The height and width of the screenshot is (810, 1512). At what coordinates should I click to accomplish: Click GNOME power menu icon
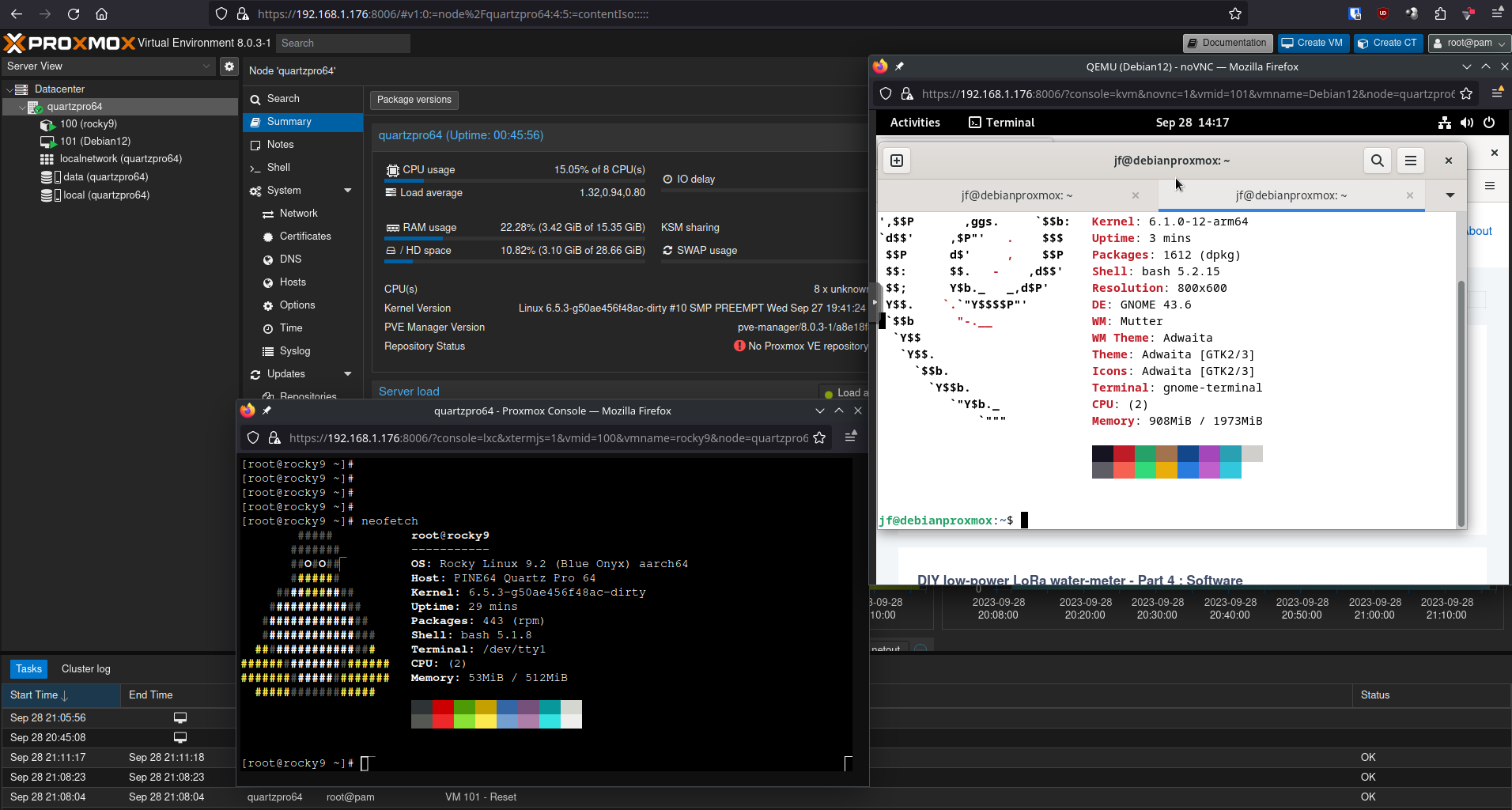coord(1489,123)
